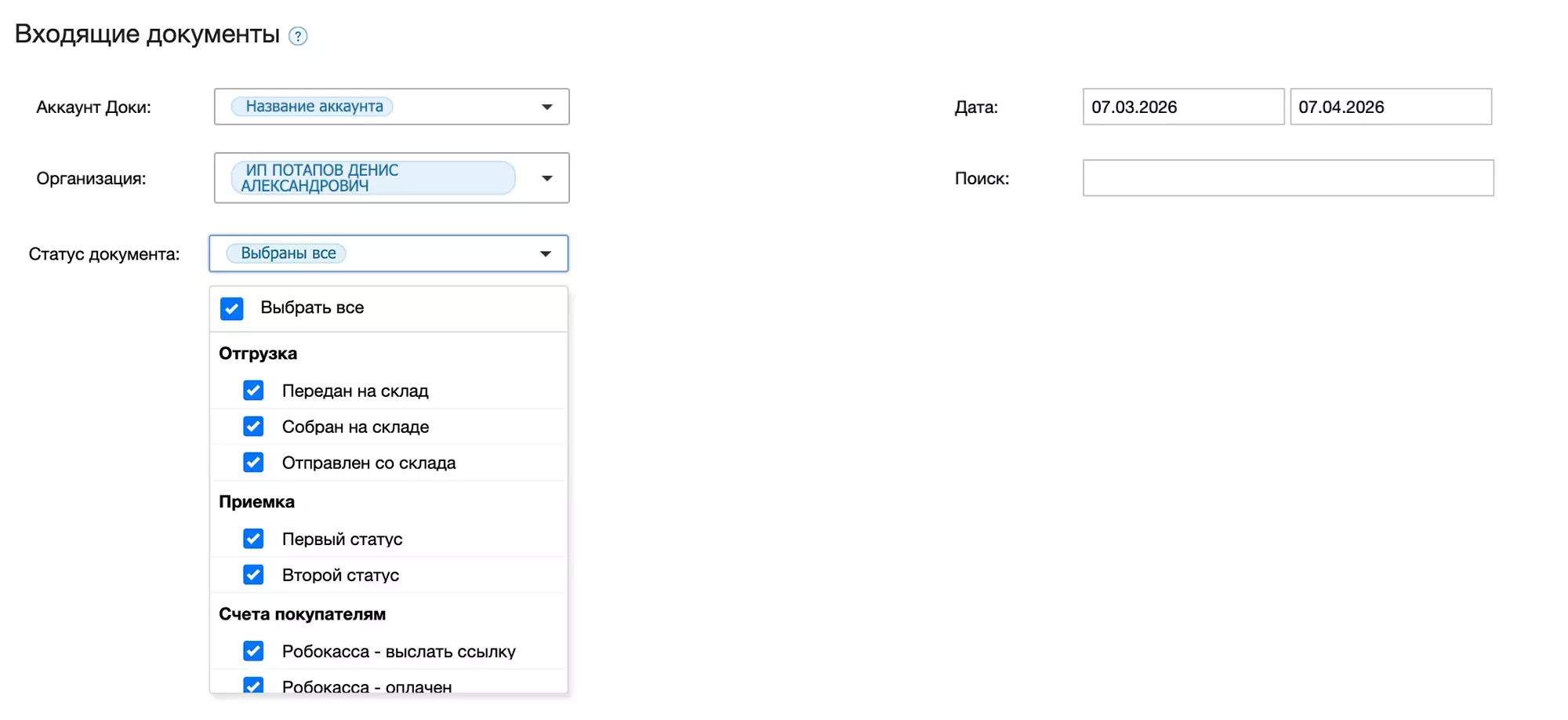Click the 'ИП ПОТАПОВ ДЕНИС АЛЕКСАНДРОВИЧ' tag

[x=372, y=178]
